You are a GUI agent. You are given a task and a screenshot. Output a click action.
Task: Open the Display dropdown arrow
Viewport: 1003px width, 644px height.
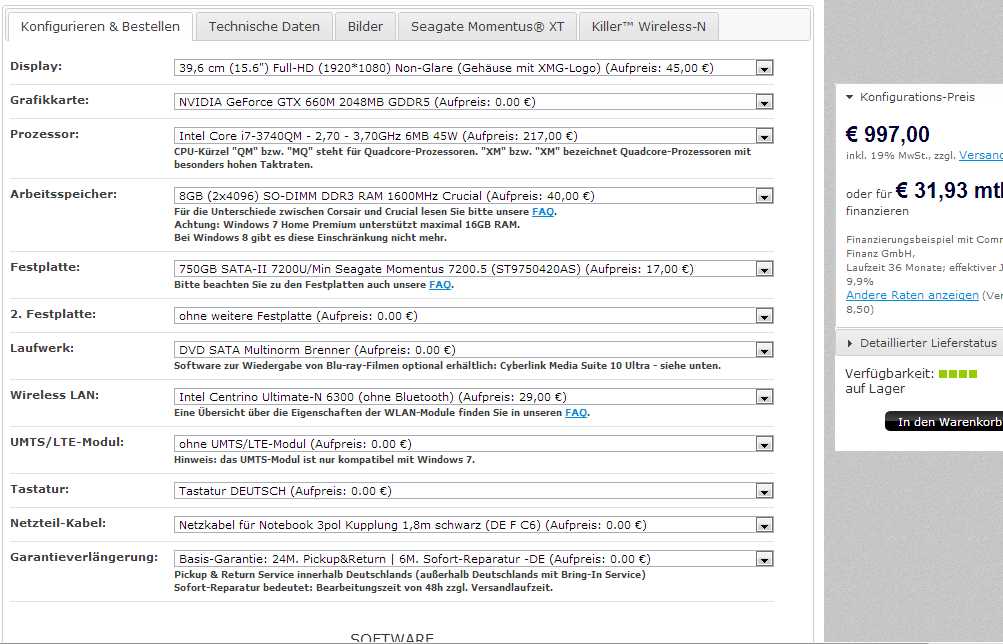pos(764,68)
